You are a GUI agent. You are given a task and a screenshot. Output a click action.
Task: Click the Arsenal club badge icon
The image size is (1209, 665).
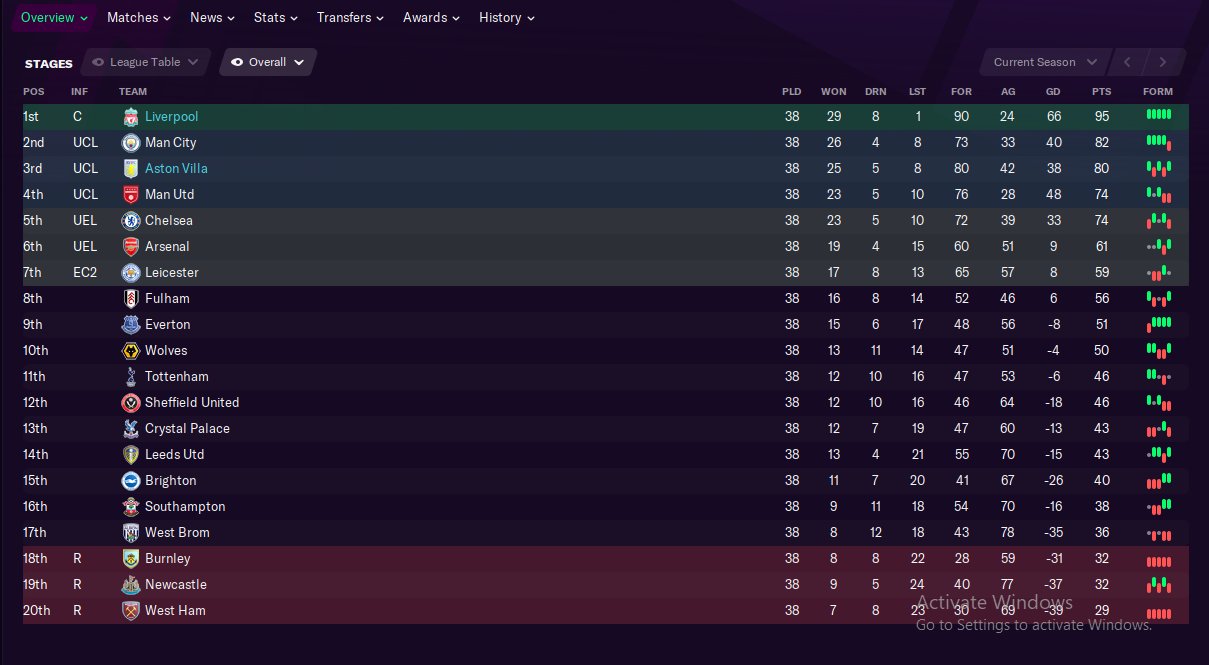click(x=130, y=247)
